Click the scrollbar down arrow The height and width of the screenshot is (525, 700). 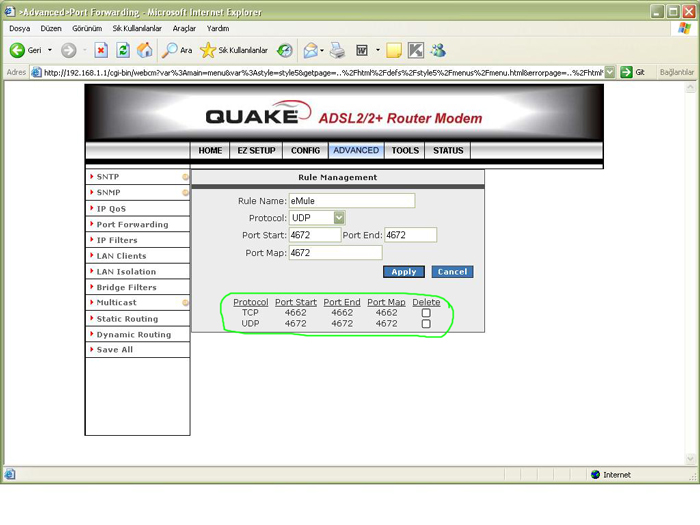tap(690, 458)
